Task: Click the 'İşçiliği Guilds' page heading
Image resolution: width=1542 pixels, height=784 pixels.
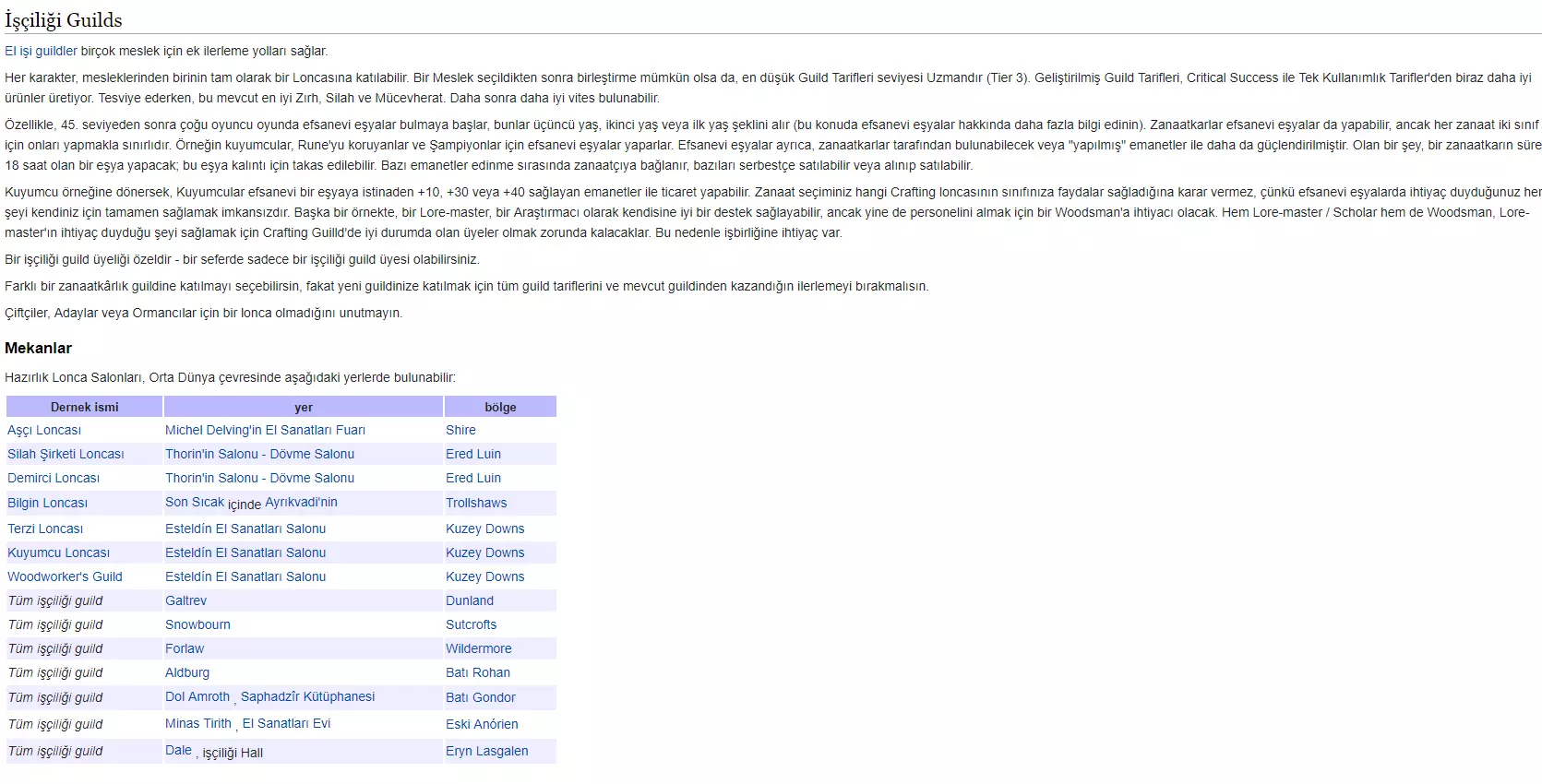Action: tap(64, 19)
